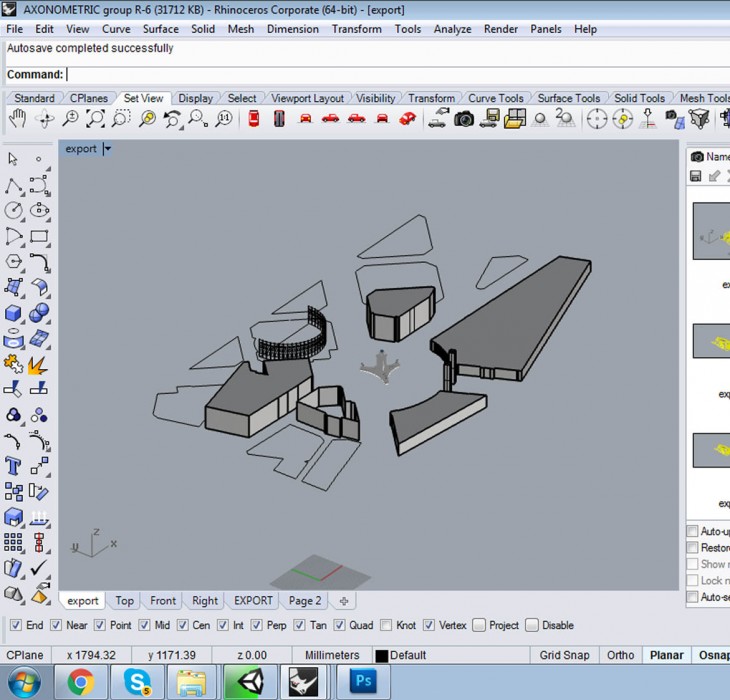Screen dimensions: 730x700
Task: Click the Grid Snap status button
Action: 564,655
